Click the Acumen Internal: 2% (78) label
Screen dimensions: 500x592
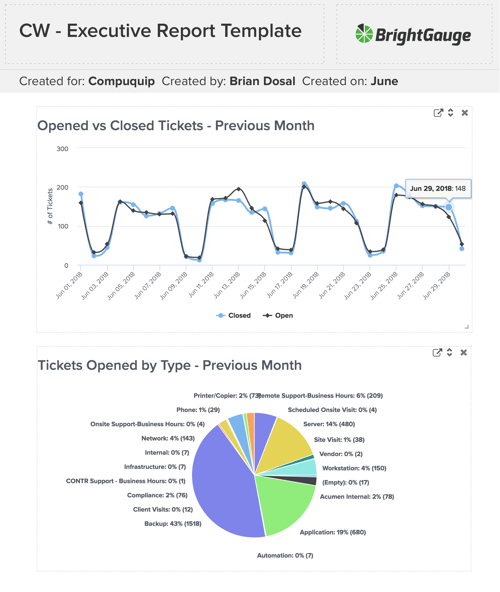(x=357, y=497)
